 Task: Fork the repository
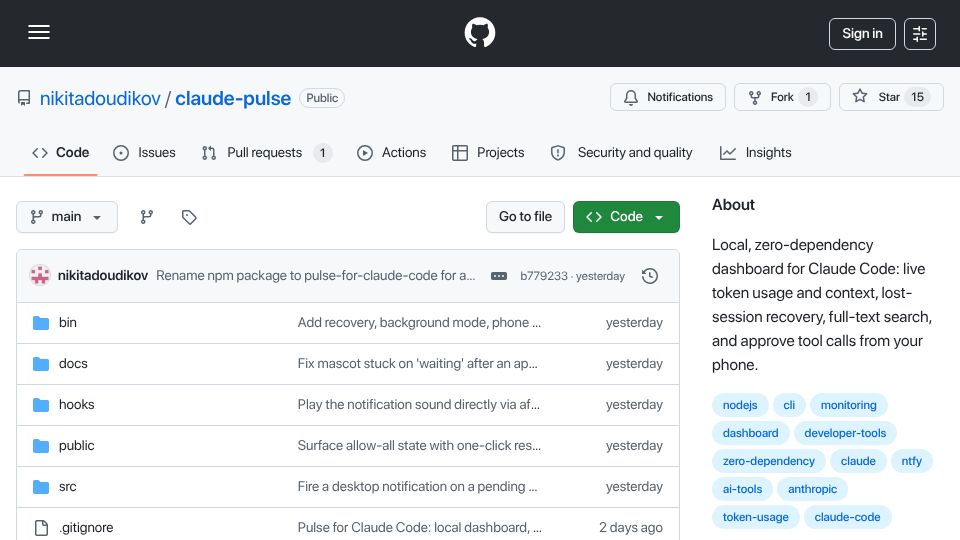click(782, 97)
